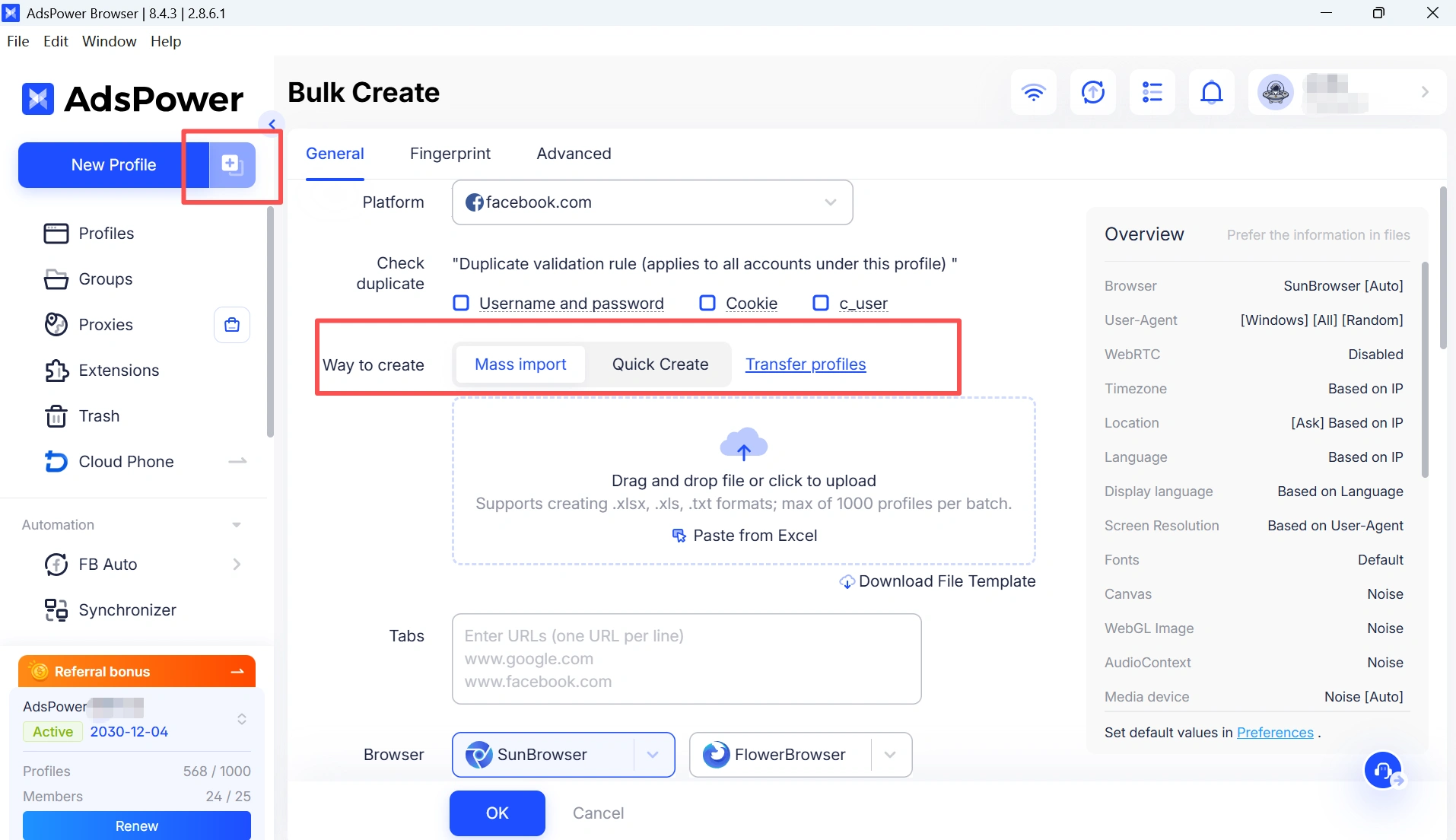Screen dimensions: 1456x840
Task: Click the file drag and drop upload area
Action: coord(743,481)
